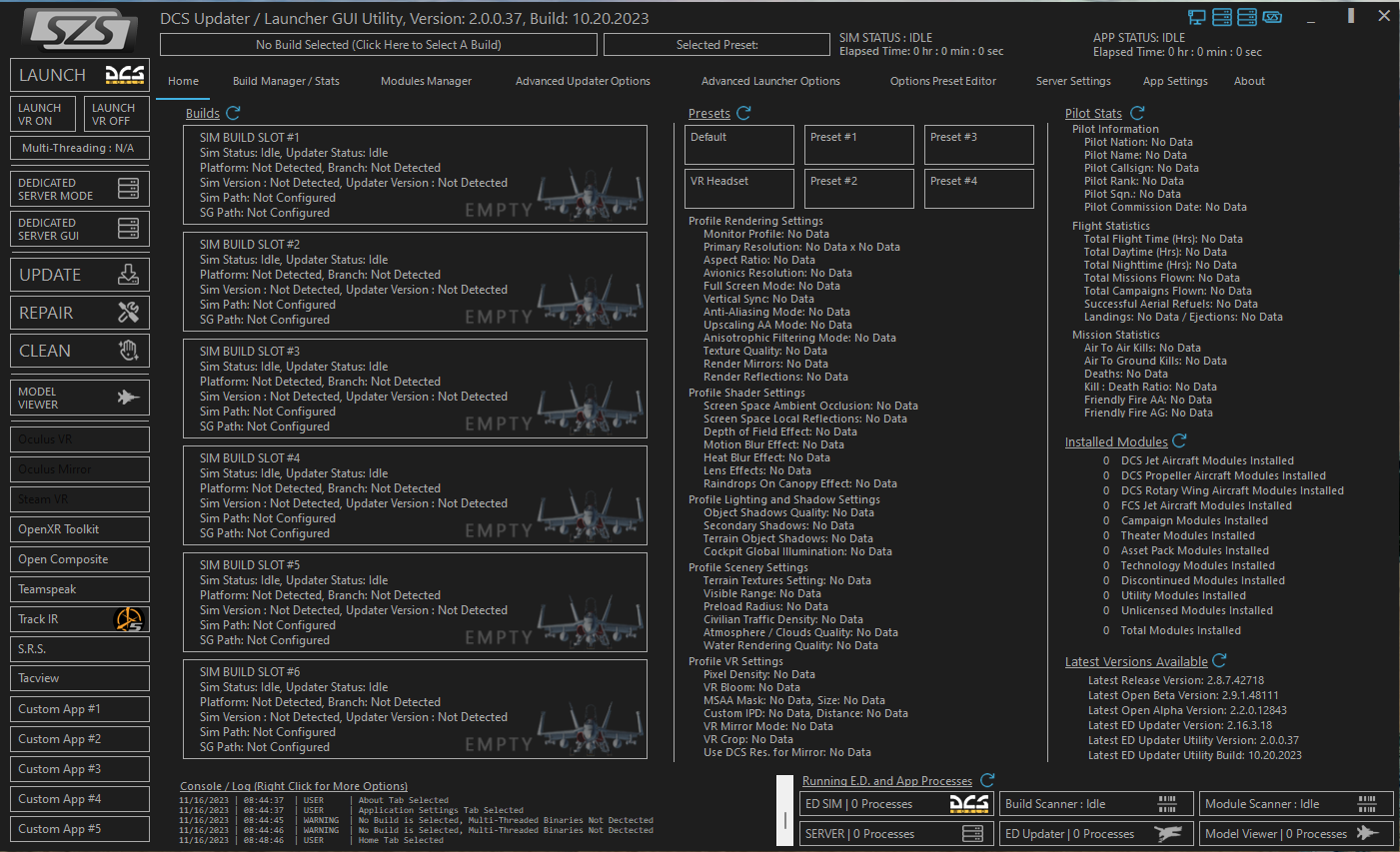This screenshot has width=1400, height=852.
Task: Click the Console / Log heading
Action: (x=294, y=786)
